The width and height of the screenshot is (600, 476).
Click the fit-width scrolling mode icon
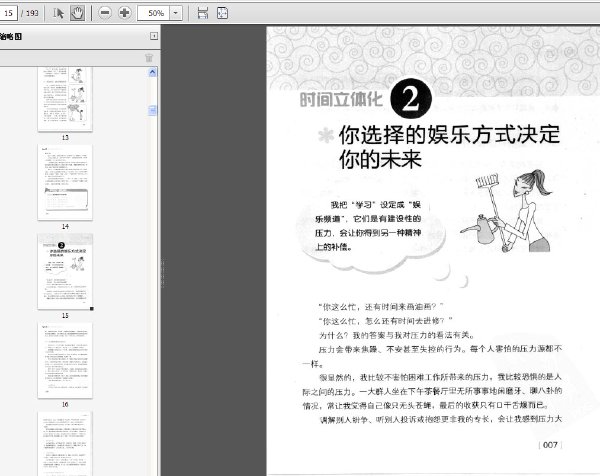pos(203,13)
